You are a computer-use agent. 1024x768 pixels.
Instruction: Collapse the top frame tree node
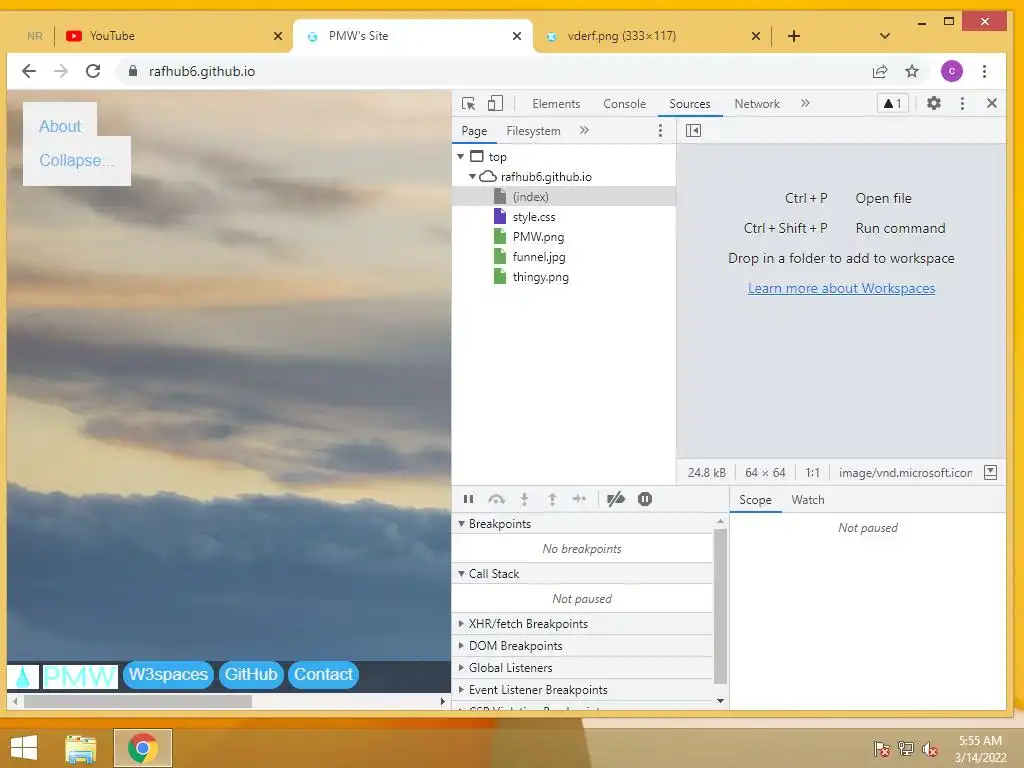(x=461, y=157)
